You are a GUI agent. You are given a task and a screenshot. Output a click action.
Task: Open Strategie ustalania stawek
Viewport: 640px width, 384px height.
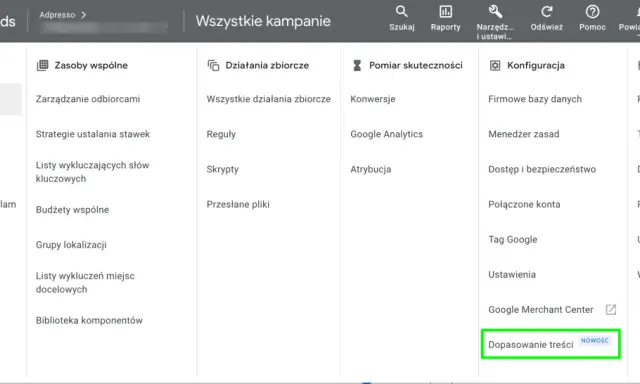pyautogui.click(x=93, y=134)
